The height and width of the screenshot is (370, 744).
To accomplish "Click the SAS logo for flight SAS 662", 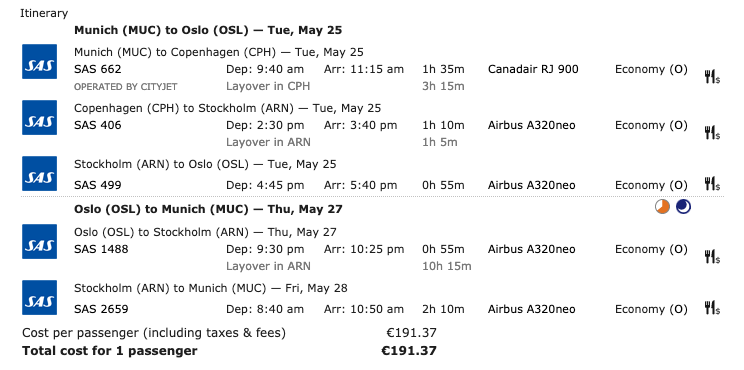I will point(39,62).
